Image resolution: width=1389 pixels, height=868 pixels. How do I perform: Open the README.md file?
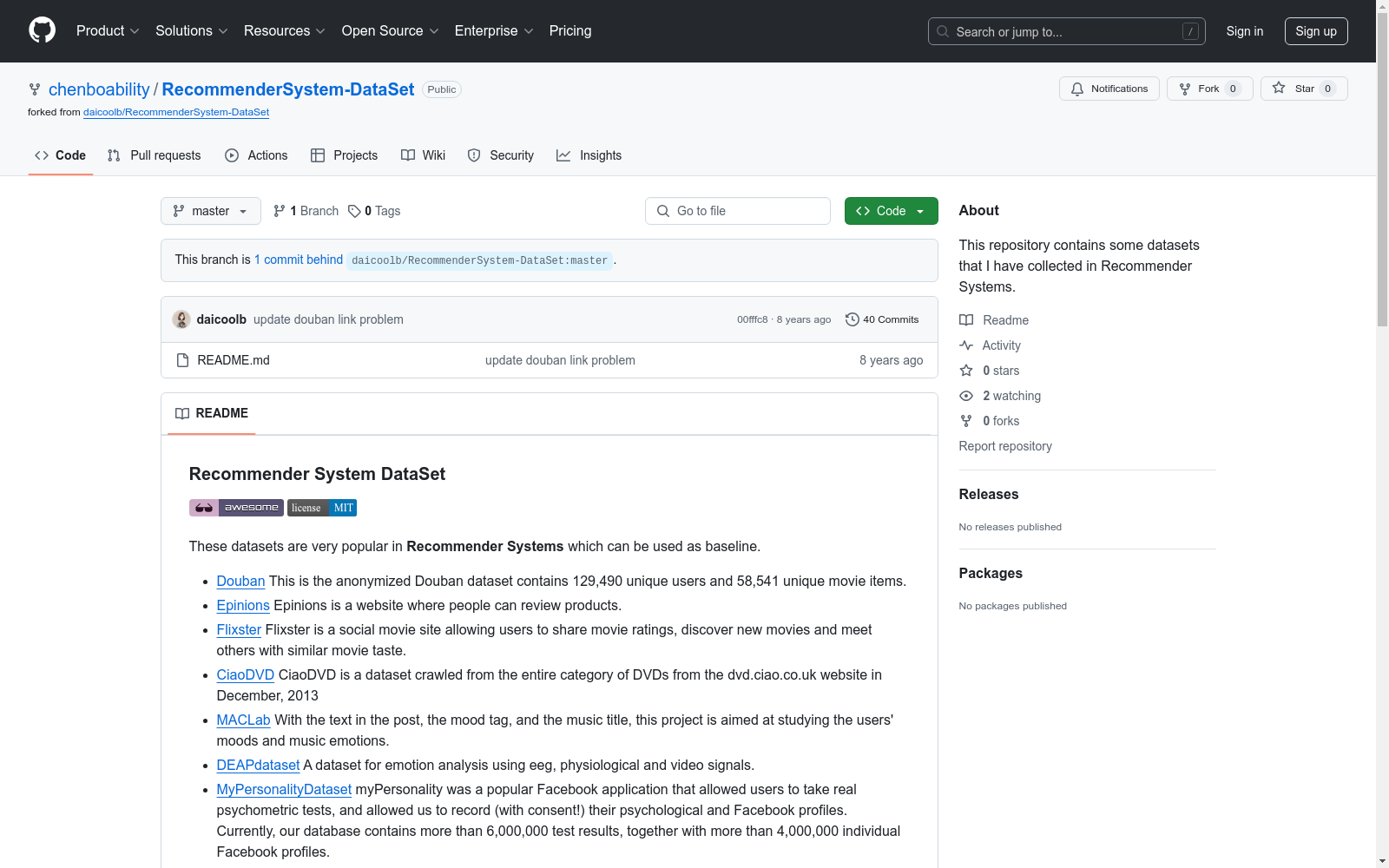[234, 360]
